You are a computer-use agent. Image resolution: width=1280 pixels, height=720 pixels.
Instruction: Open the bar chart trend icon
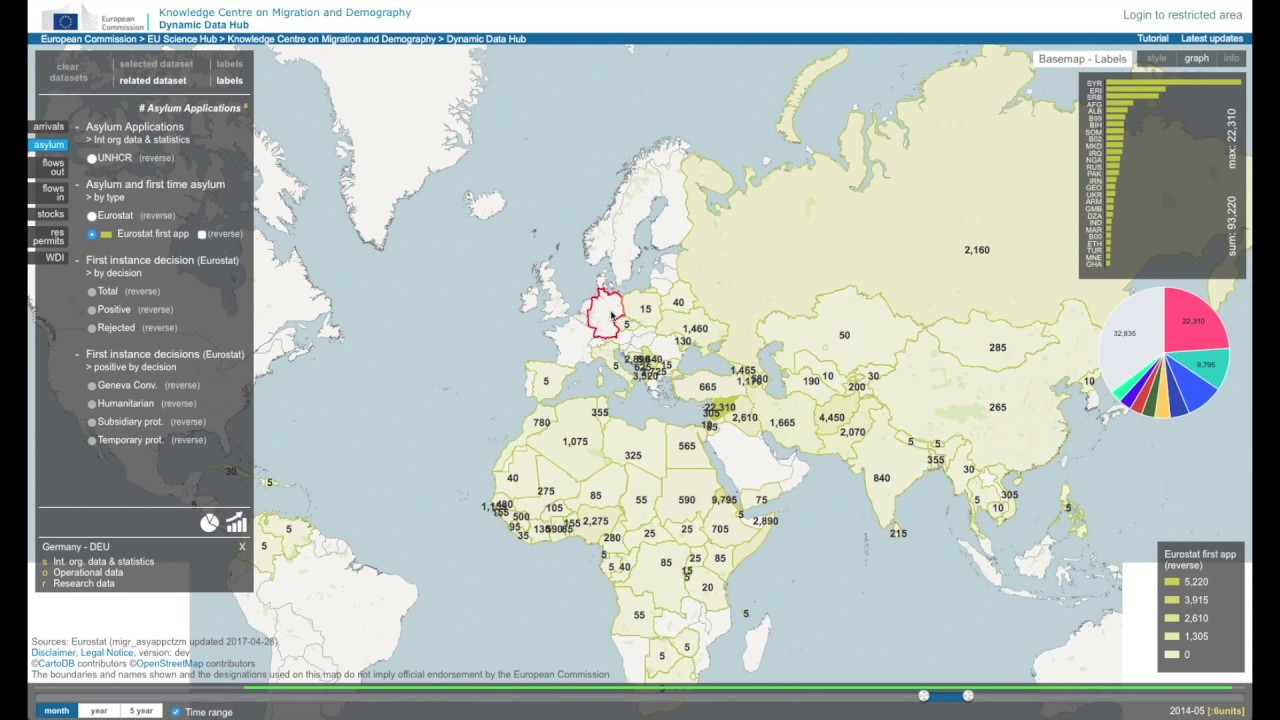coord(236,522)
